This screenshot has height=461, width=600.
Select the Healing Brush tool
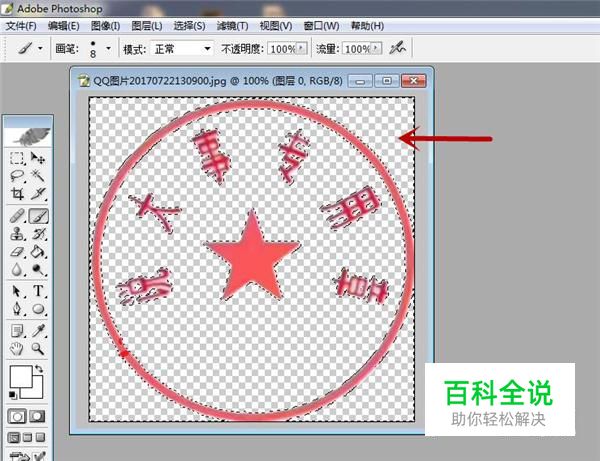17,216
